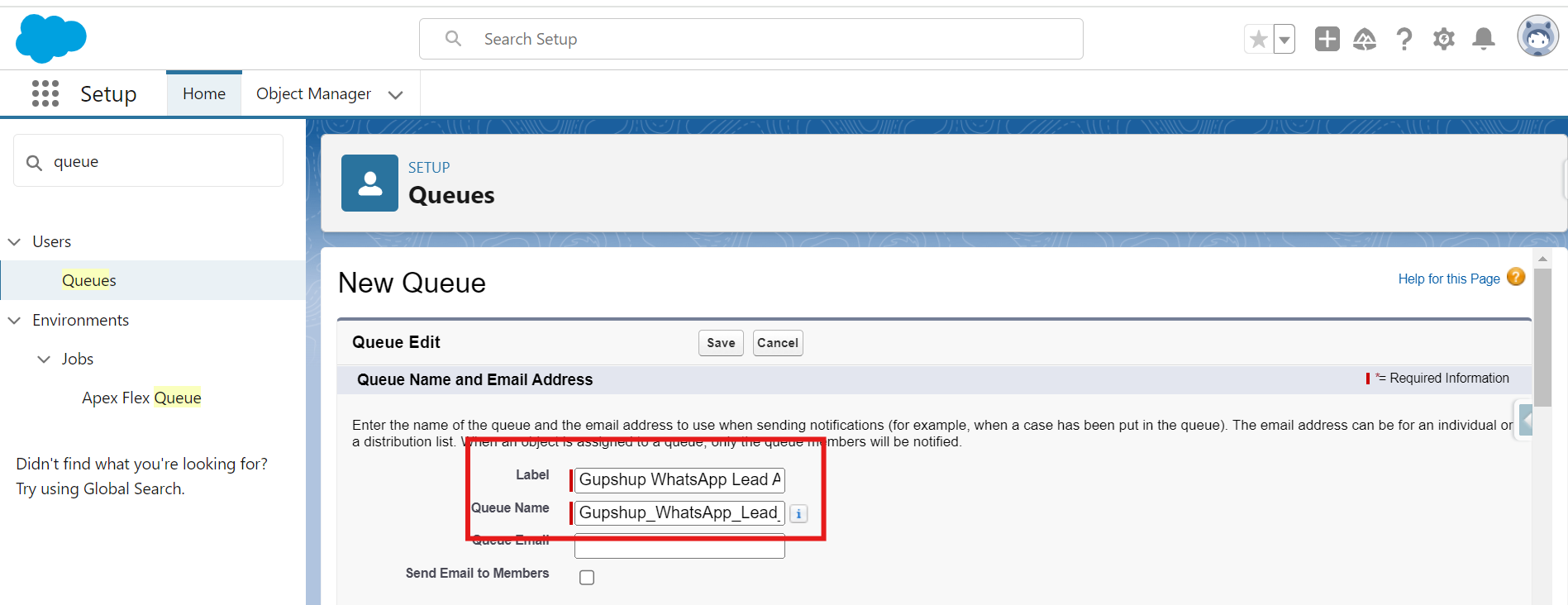Select Queues in the sidebar tree
The height and width of the screenshot is (605, 1568).
pyautogui.click(x=89, y=280)
